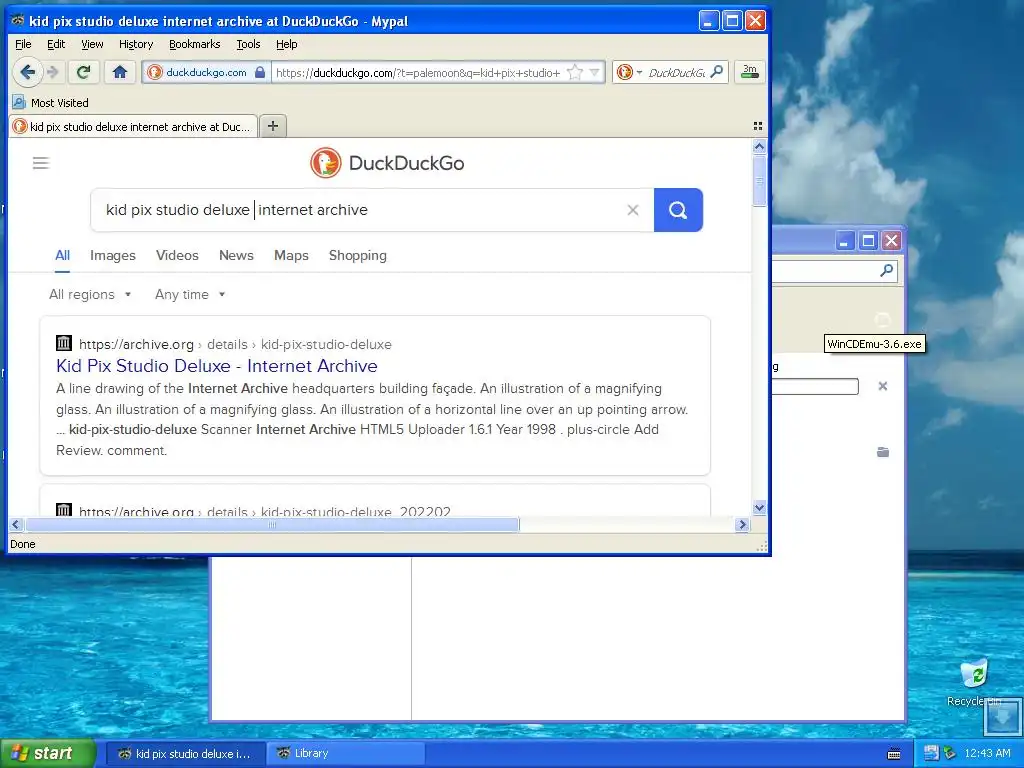
Task: Open the Bookmarks menu
Action: tap(195, 44)
